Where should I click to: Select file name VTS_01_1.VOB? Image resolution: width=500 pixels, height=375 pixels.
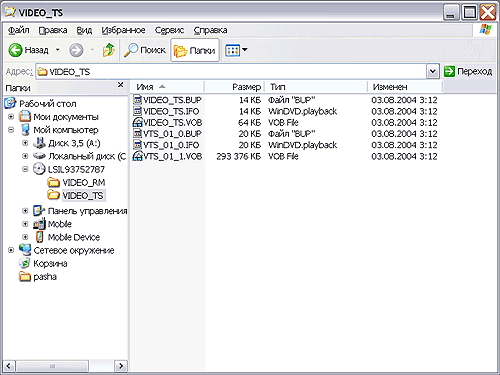pos(173,157)
